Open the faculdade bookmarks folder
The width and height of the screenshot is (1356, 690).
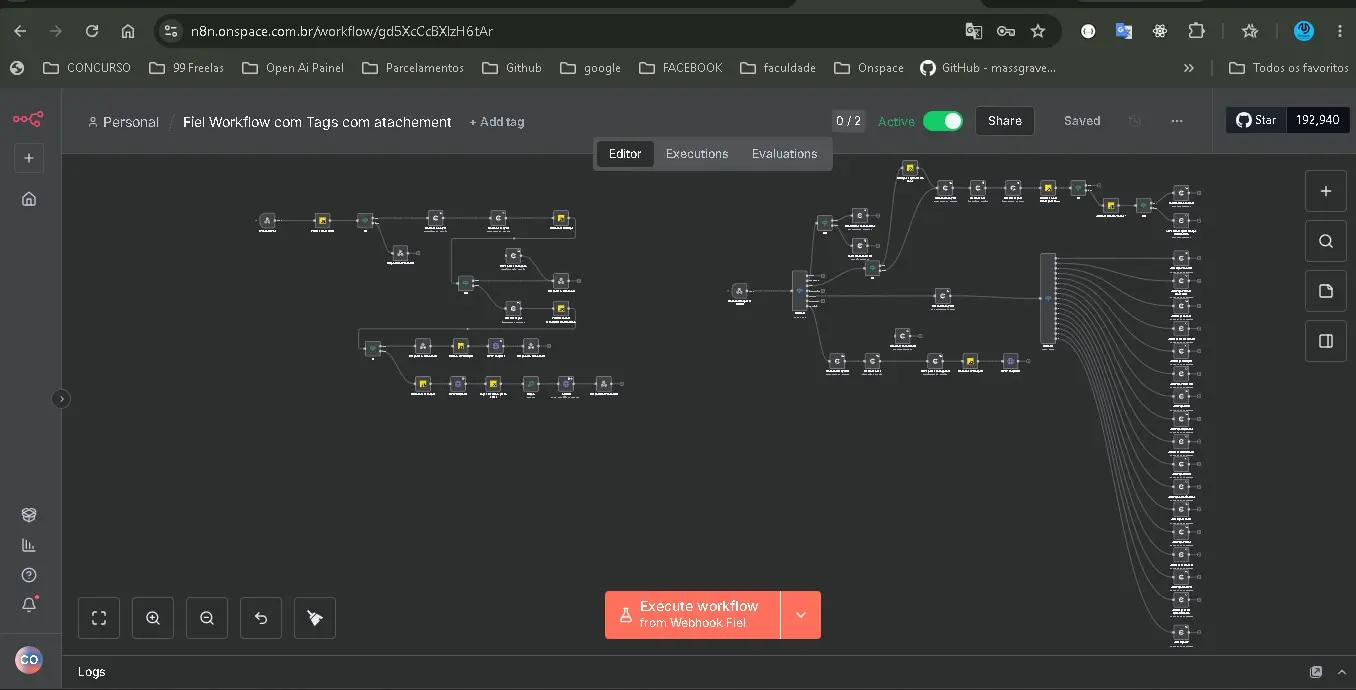pyautogui.click(x=778, y=68)
